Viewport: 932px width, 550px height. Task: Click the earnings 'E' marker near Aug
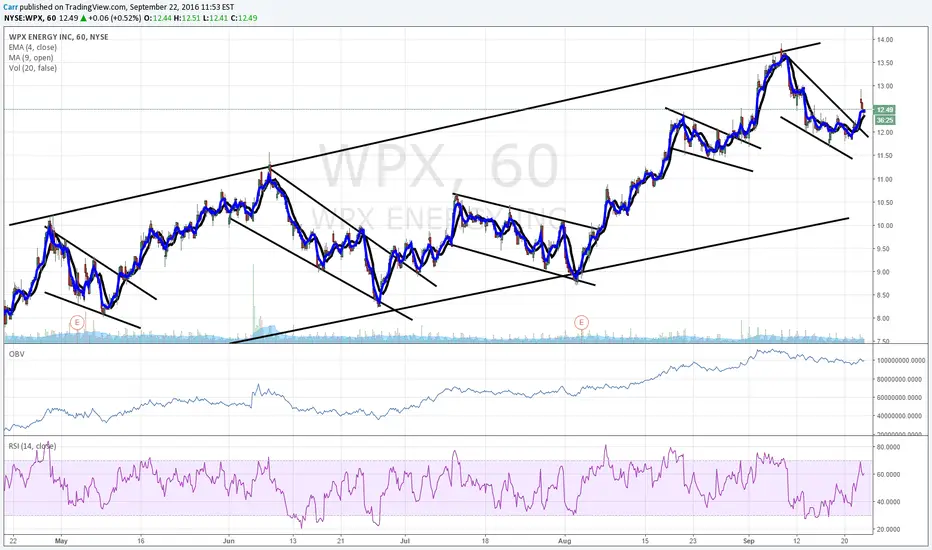click(581, 323)
